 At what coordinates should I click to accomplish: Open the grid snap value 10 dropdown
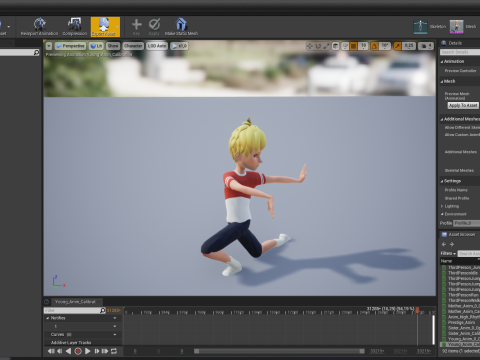[x=363, y=46]
